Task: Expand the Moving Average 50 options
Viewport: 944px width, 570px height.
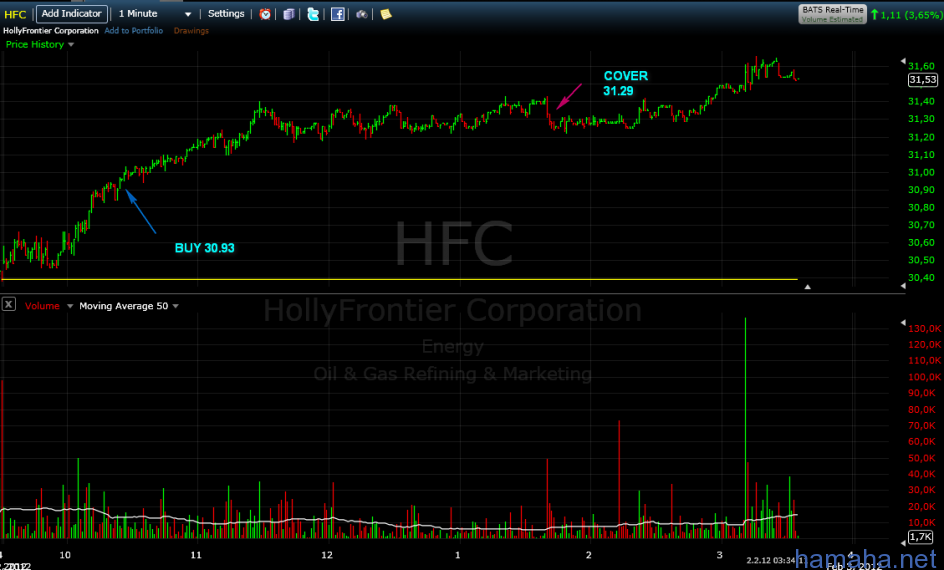Action: coord(176,306)
